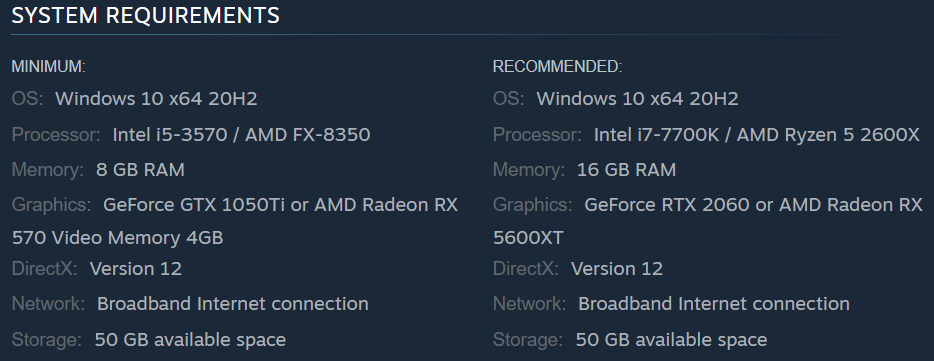Click the SYSTEM REQUIREMENTS heading
Image resolution: width=934 pixels, height=361 pixels.
(x=145, y=16)
